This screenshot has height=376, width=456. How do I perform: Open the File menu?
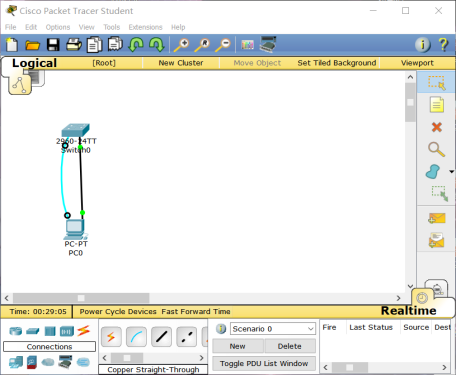pos(10,27)
